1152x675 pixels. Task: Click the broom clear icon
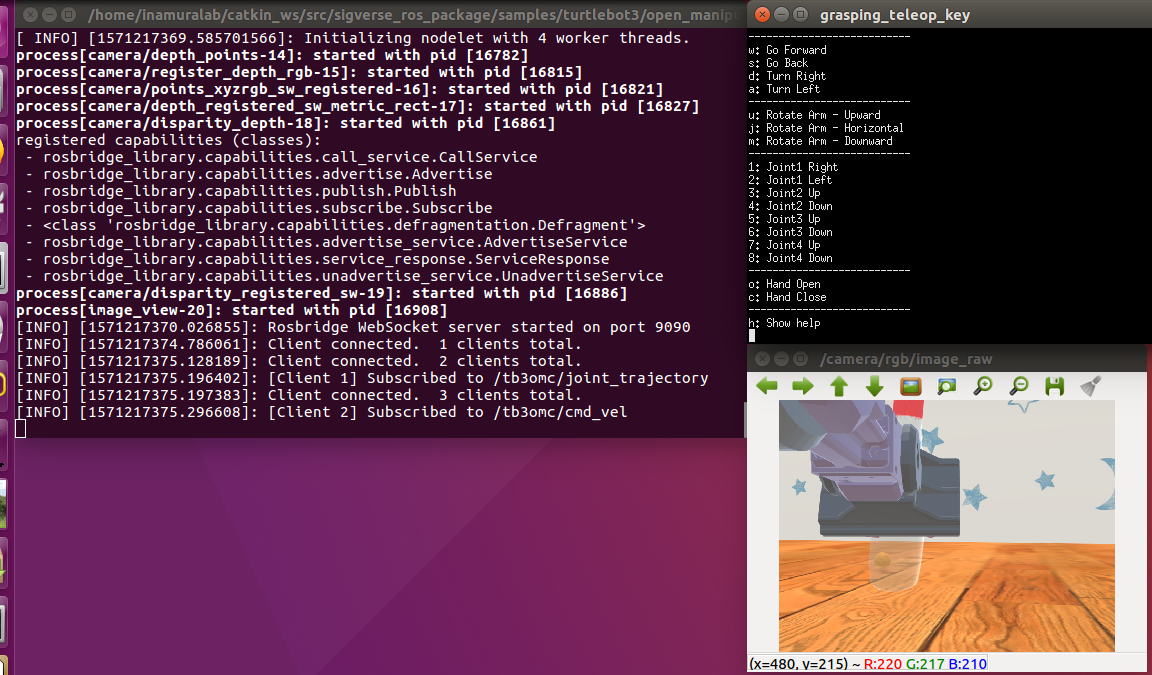coord(1090,386)
